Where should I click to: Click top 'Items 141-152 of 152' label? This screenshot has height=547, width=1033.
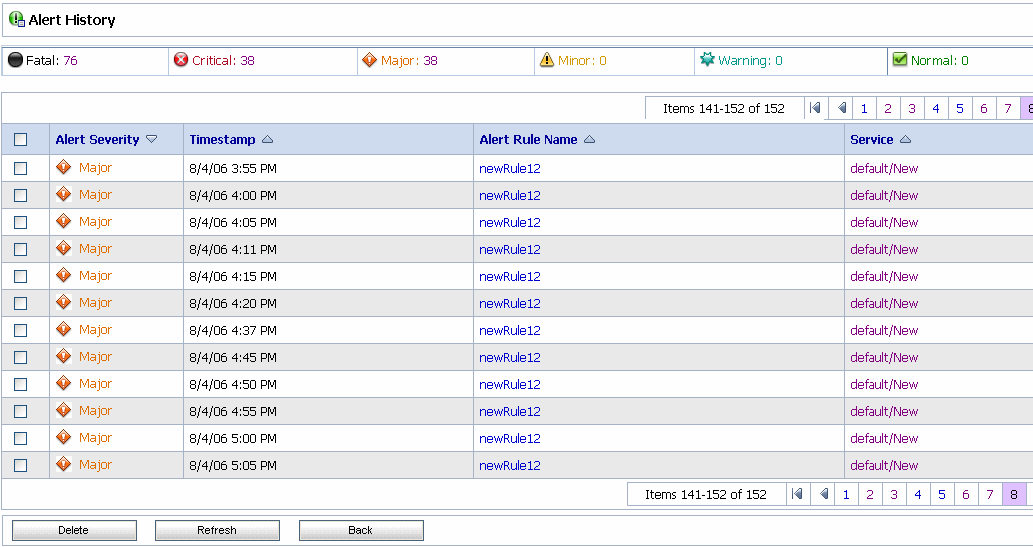(723, 109)
